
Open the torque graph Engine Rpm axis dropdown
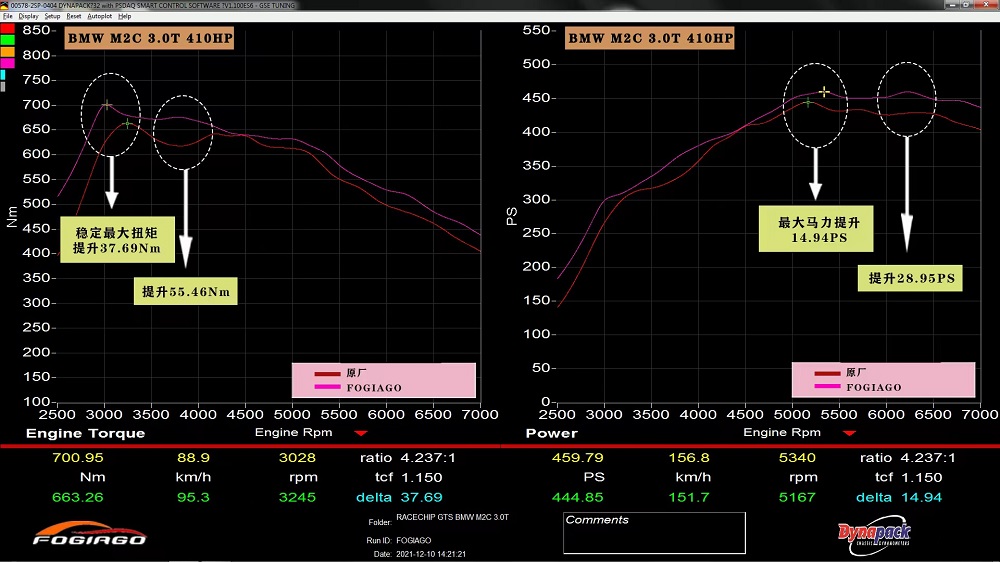tap(361, 433)
